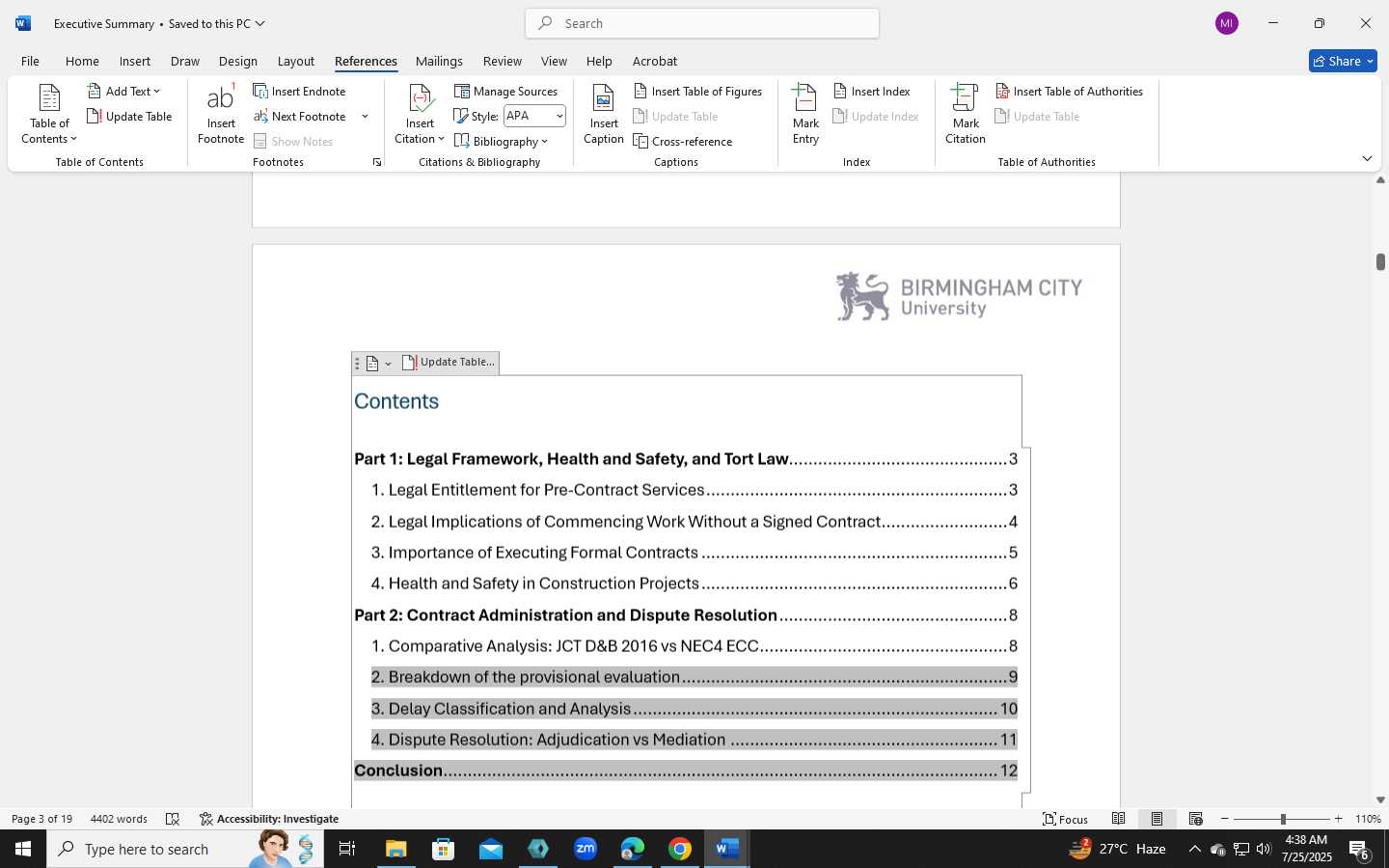Click Insert Footnote icon
Viewport: 1389px width, 868px height.
[221, 115]
